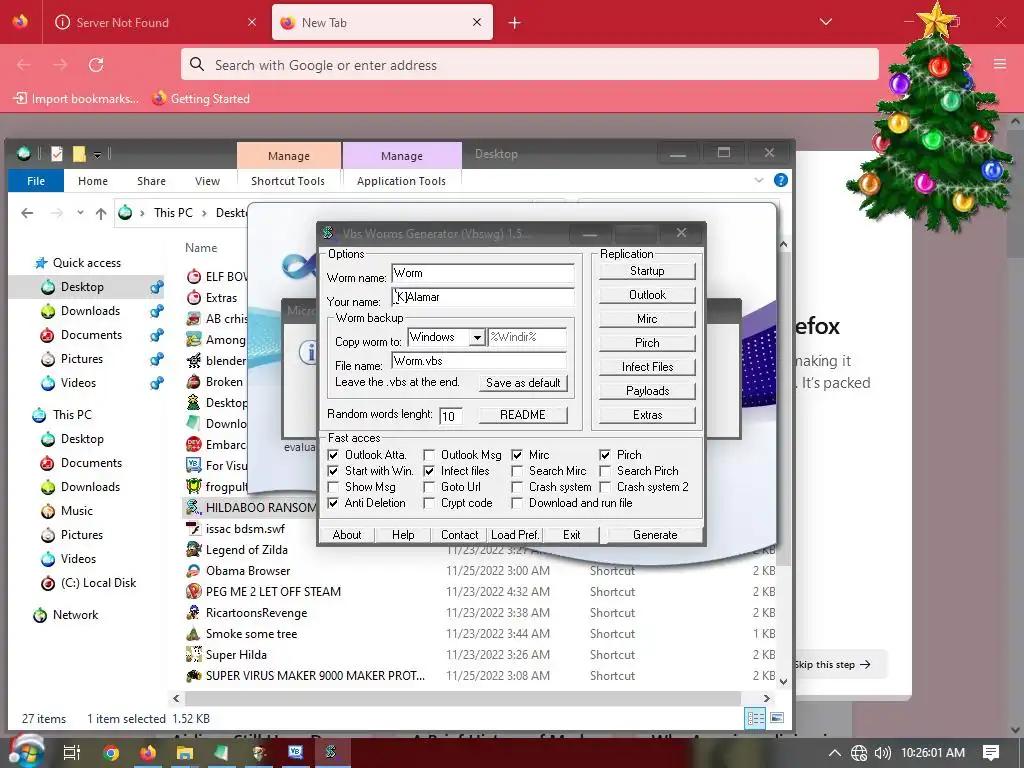
Task: Close the Server Not Found tab
Action: (x=252, y=22)
